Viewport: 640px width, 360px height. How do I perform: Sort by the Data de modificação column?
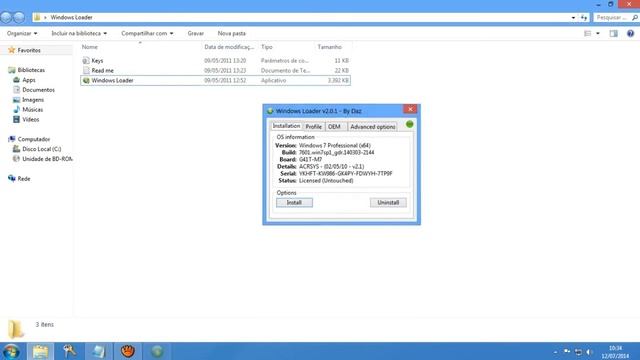pos(229,47)
